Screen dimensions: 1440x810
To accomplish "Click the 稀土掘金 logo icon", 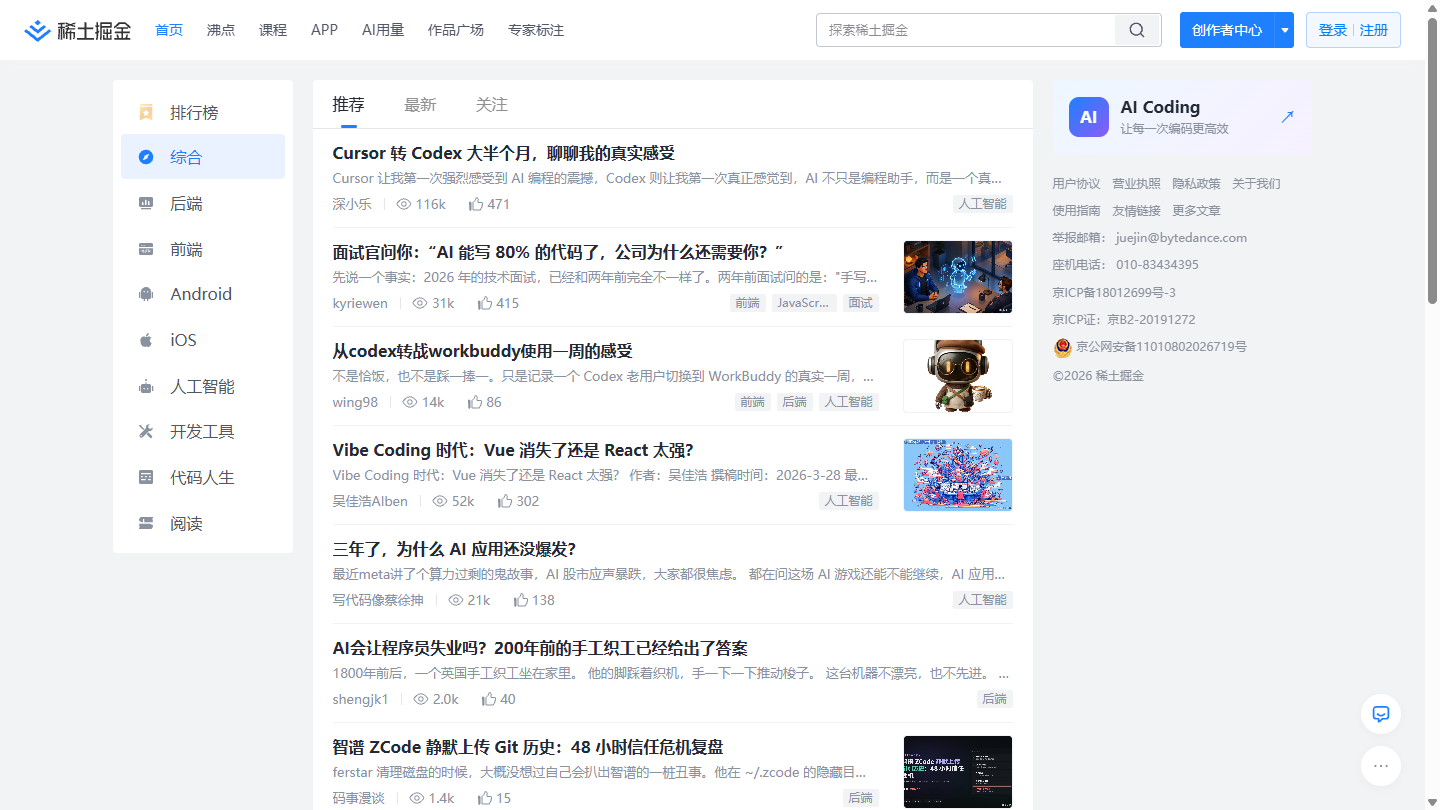I will (37, 30).
